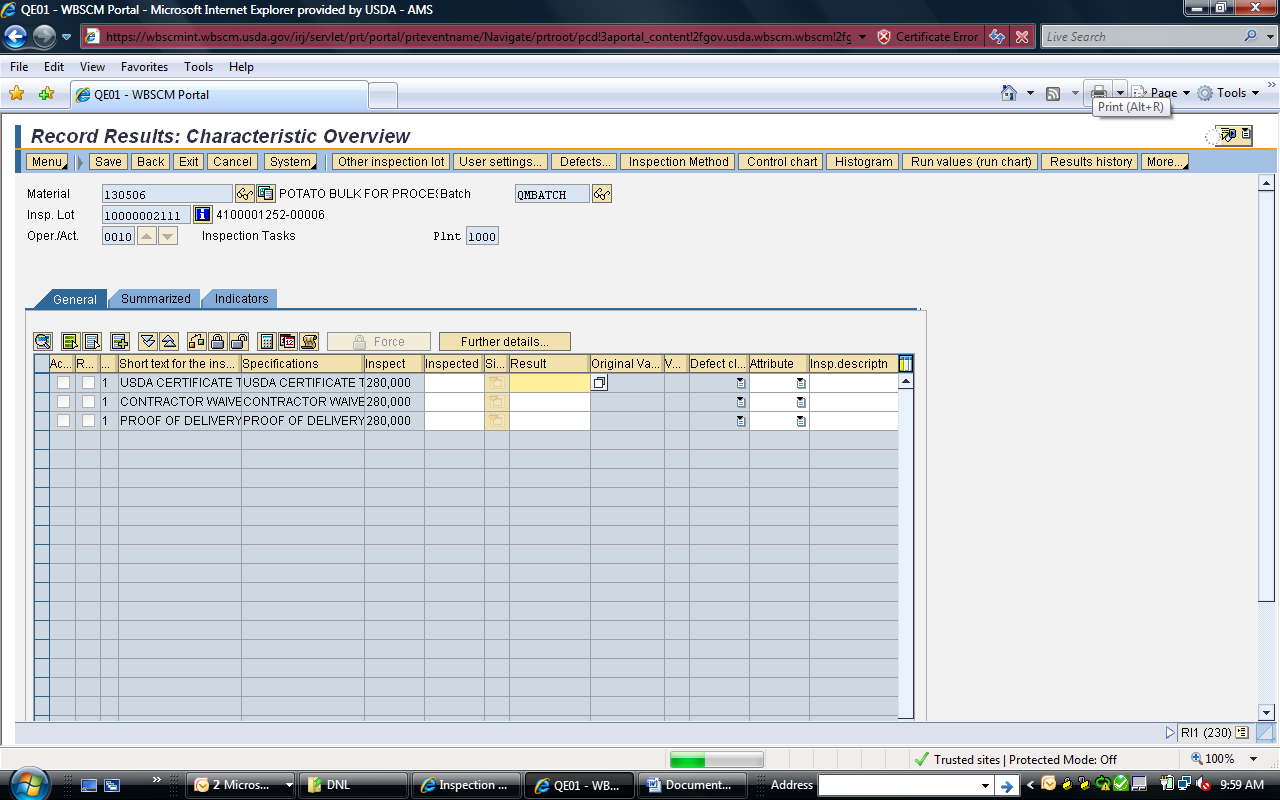Click the icon right of the Material glasses icon
This screenshot has width=1280, height=800.
(266, 194)
